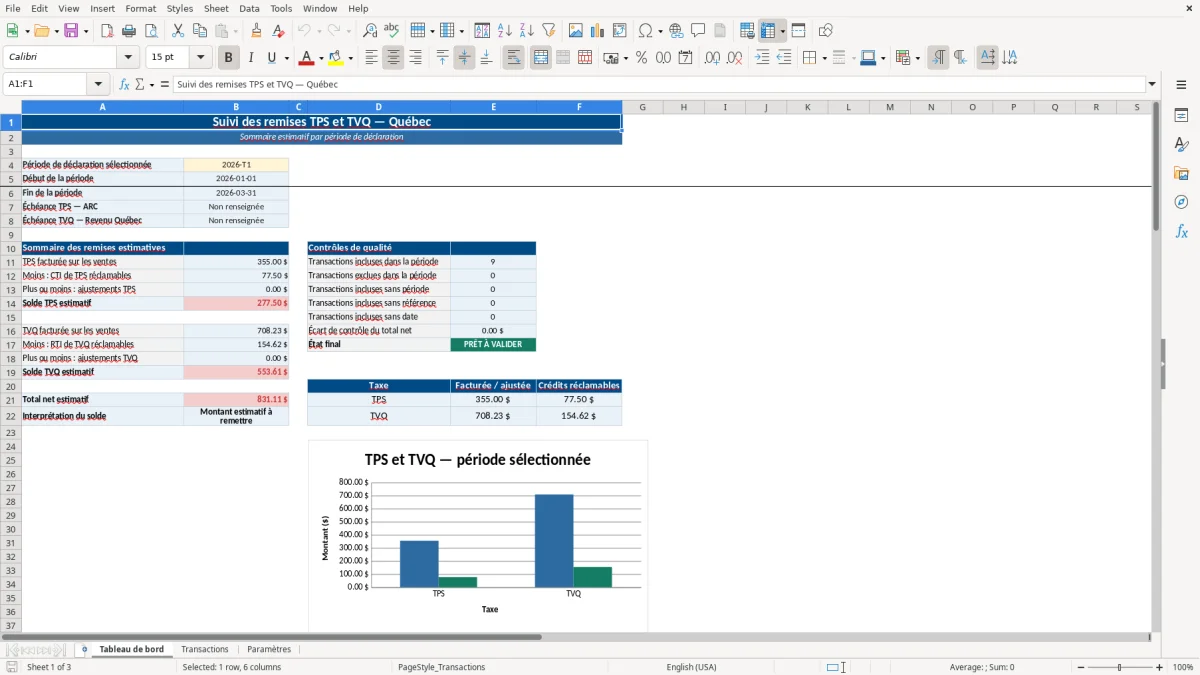Insert an image from the toolbar
The image size is (1200, 675).
(x=576, y=31)
